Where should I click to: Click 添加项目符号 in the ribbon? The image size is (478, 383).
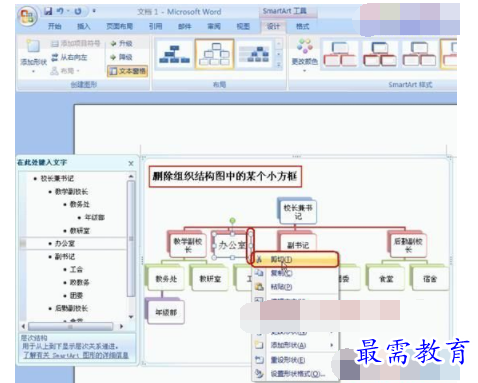tap(75, 43)
